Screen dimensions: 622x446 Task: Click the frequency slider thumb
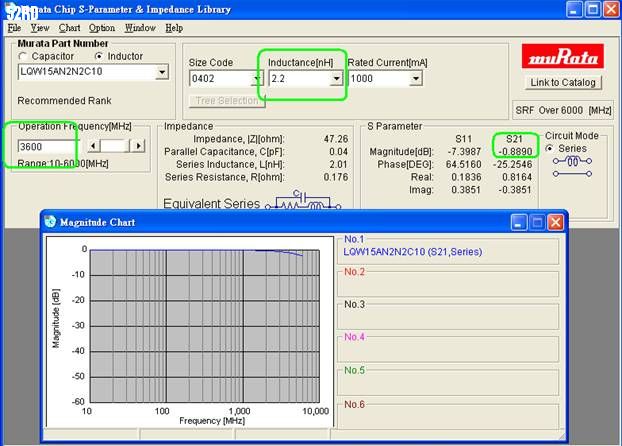[x=115, y=146]
